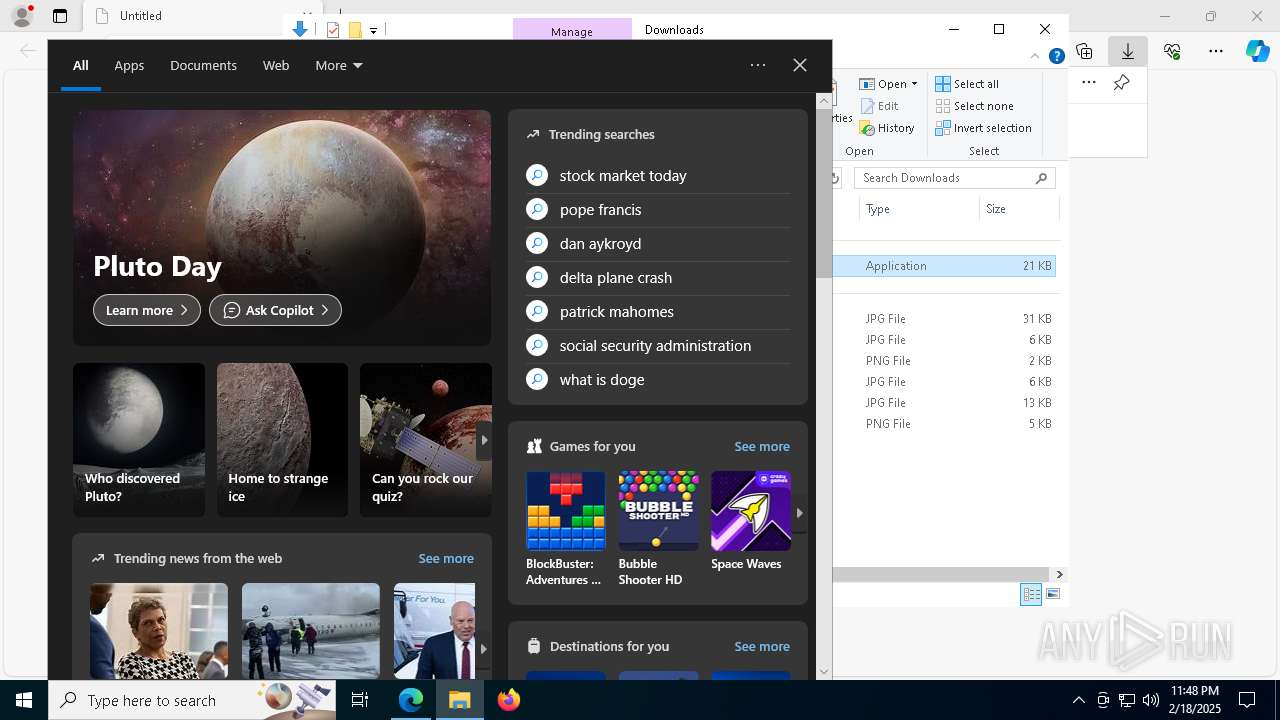
Task: Click the search icon beside 'what is doge'
Action: click(537, 380)
